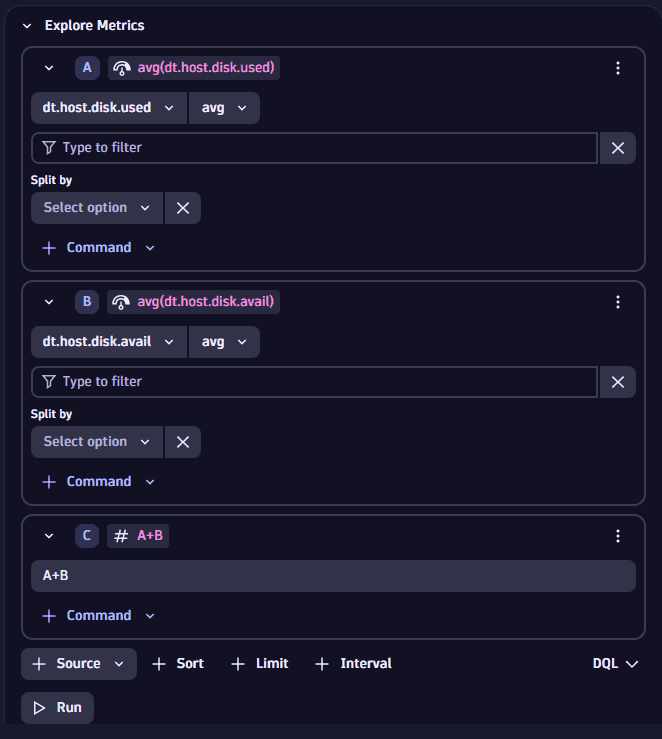Run the metrics query

(x=57, y=707)
